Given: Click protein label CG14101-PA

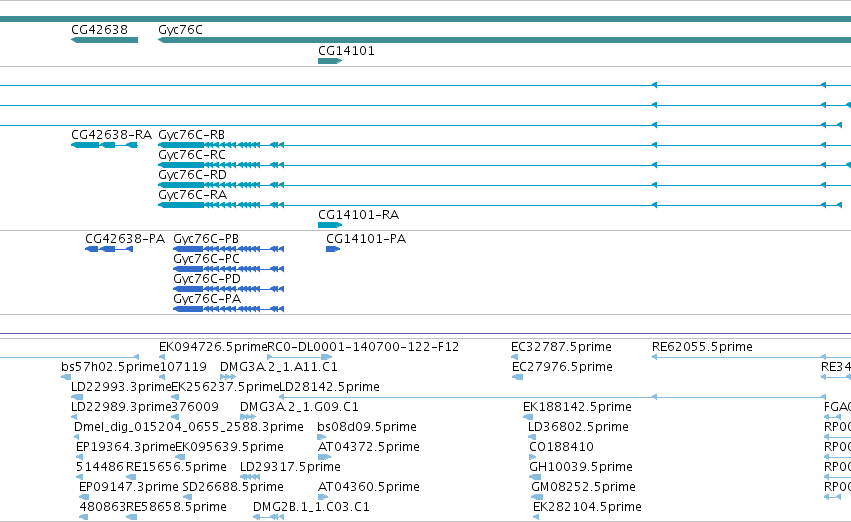Looking at the screenshot, I should [366, 239].
